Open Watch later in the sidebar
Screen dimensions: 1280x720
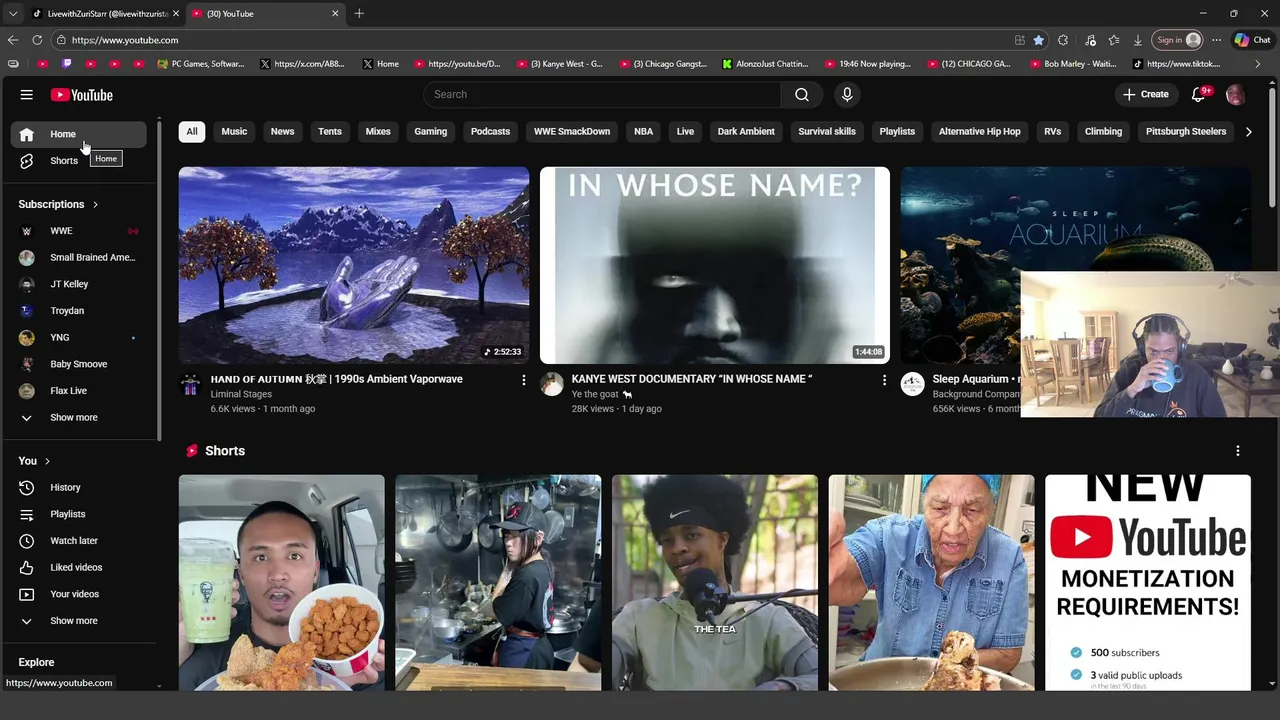[x=80, y=540]
